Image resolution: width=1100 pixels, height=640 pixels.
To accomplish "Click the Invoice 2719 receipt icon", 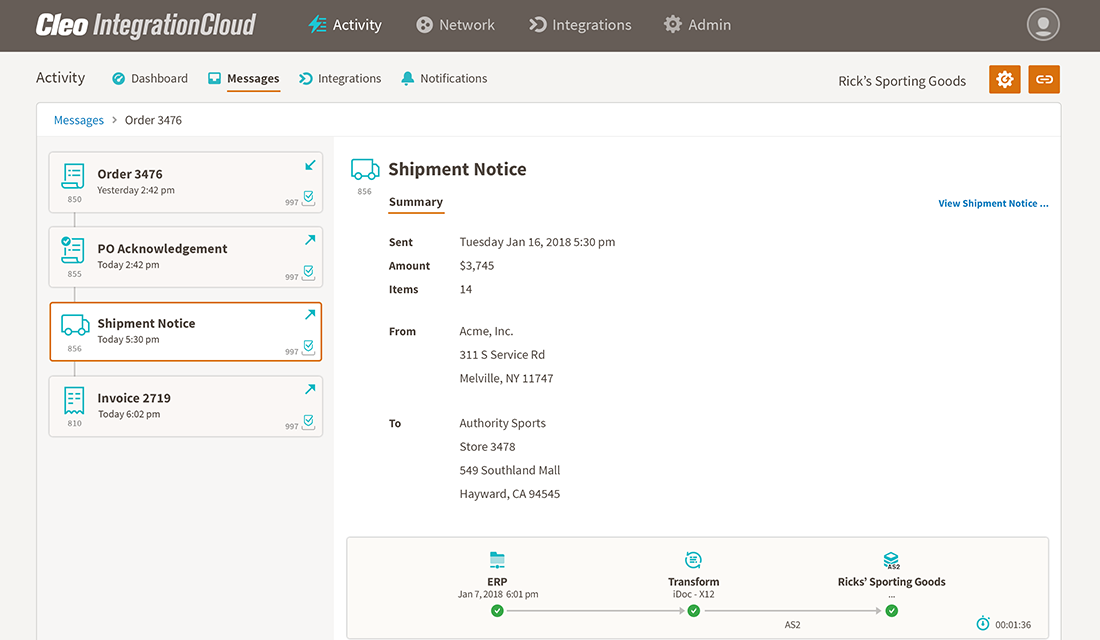I will point(74,400).
